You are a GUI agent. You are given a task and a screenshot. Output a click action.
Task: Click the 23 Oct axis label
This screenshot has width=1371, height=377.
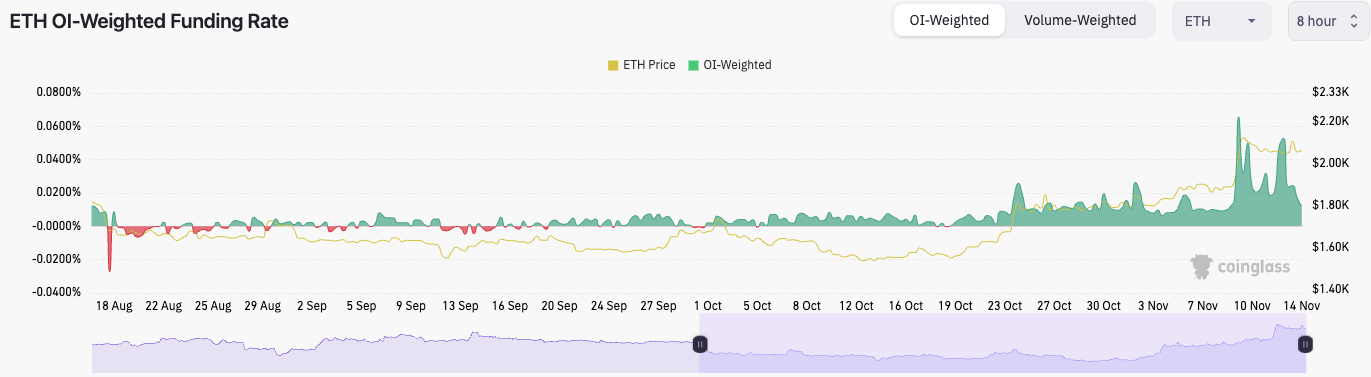[x=1004, y=306]
